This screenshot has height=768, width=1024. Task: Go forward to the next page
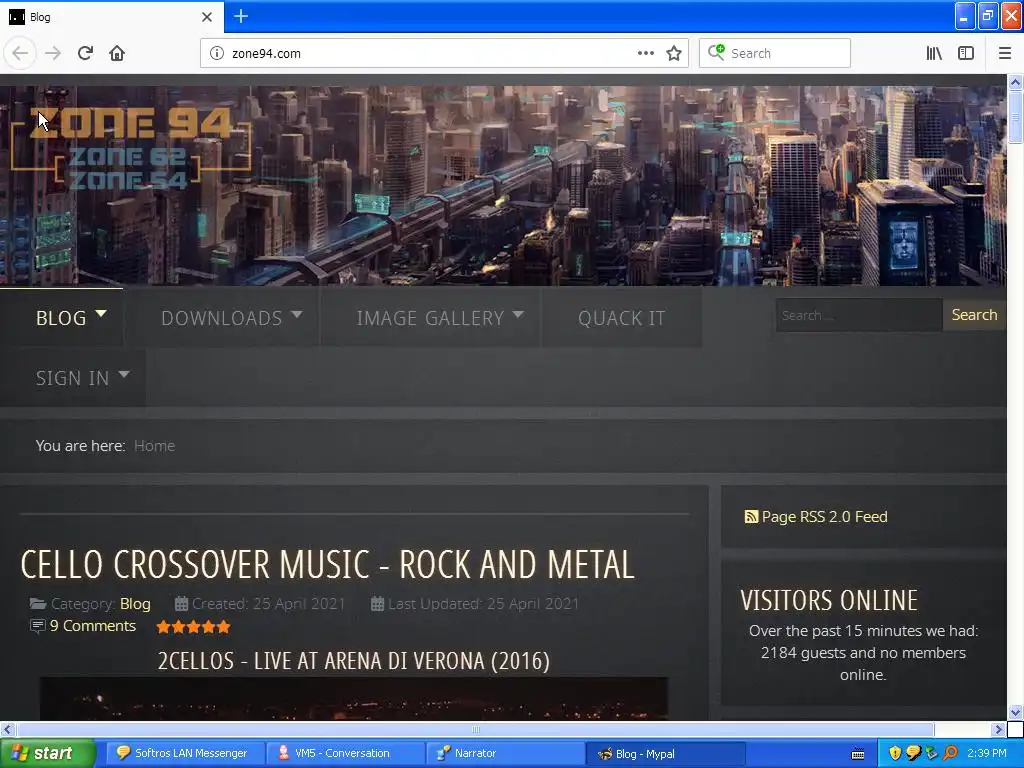pos(53,53)
